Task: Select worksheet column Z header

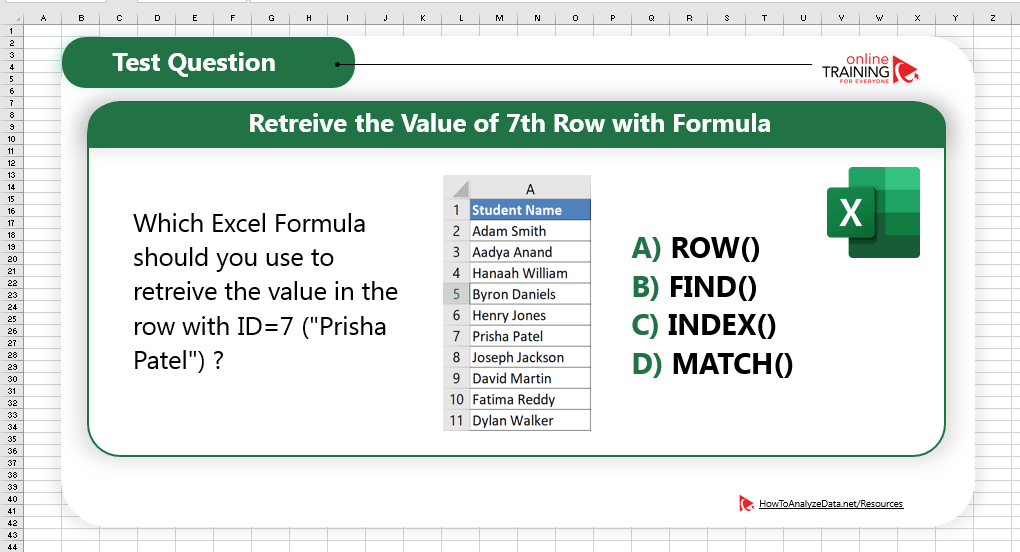Action: coord(993,18)
